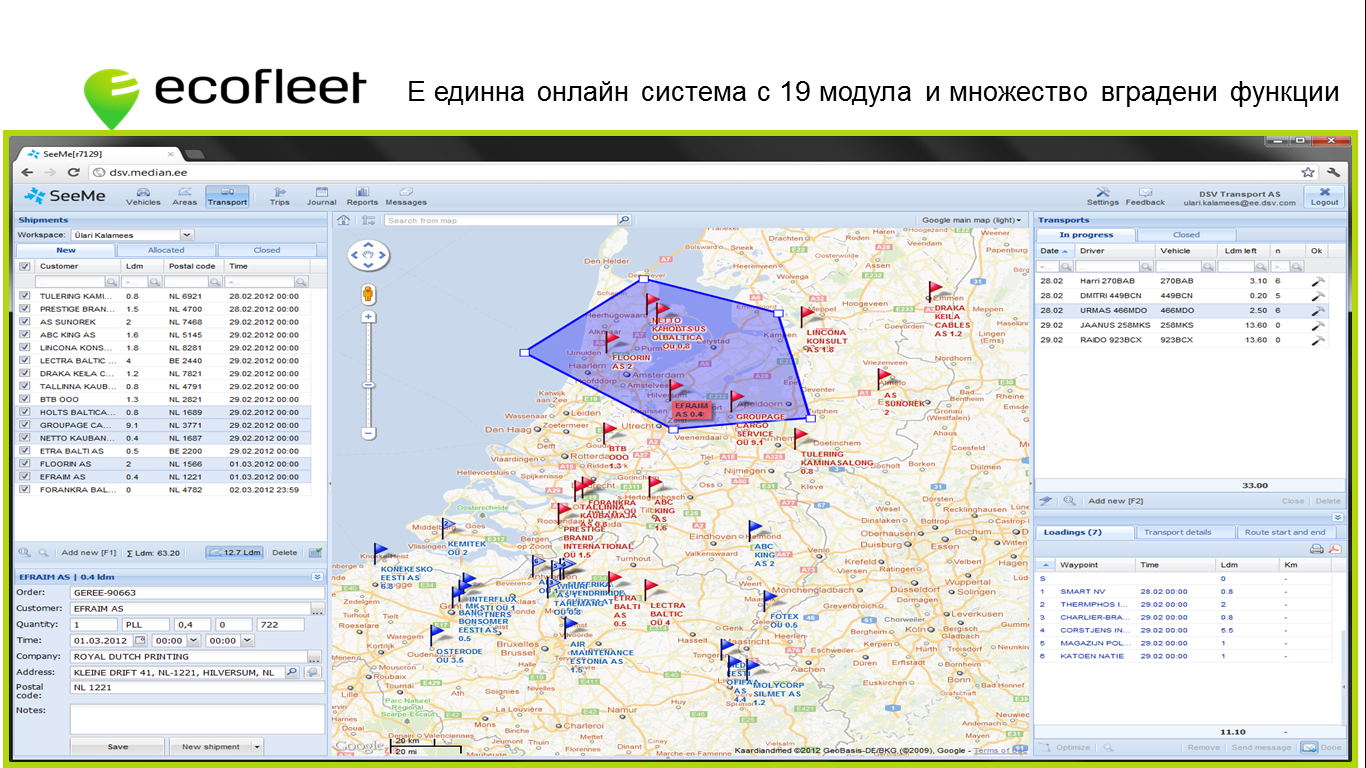Image resolution: width=1366 pixels, height=768 pixels.
Task: Click the New shipment button
Action: [210, 747]
